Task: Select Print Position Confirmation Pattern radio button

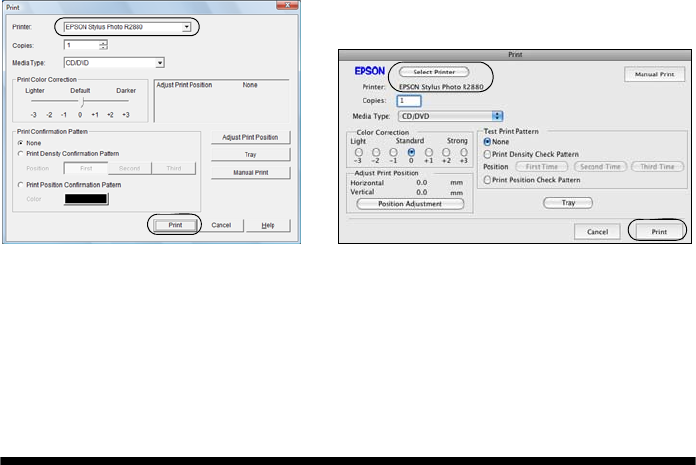Action: [20, 185]
